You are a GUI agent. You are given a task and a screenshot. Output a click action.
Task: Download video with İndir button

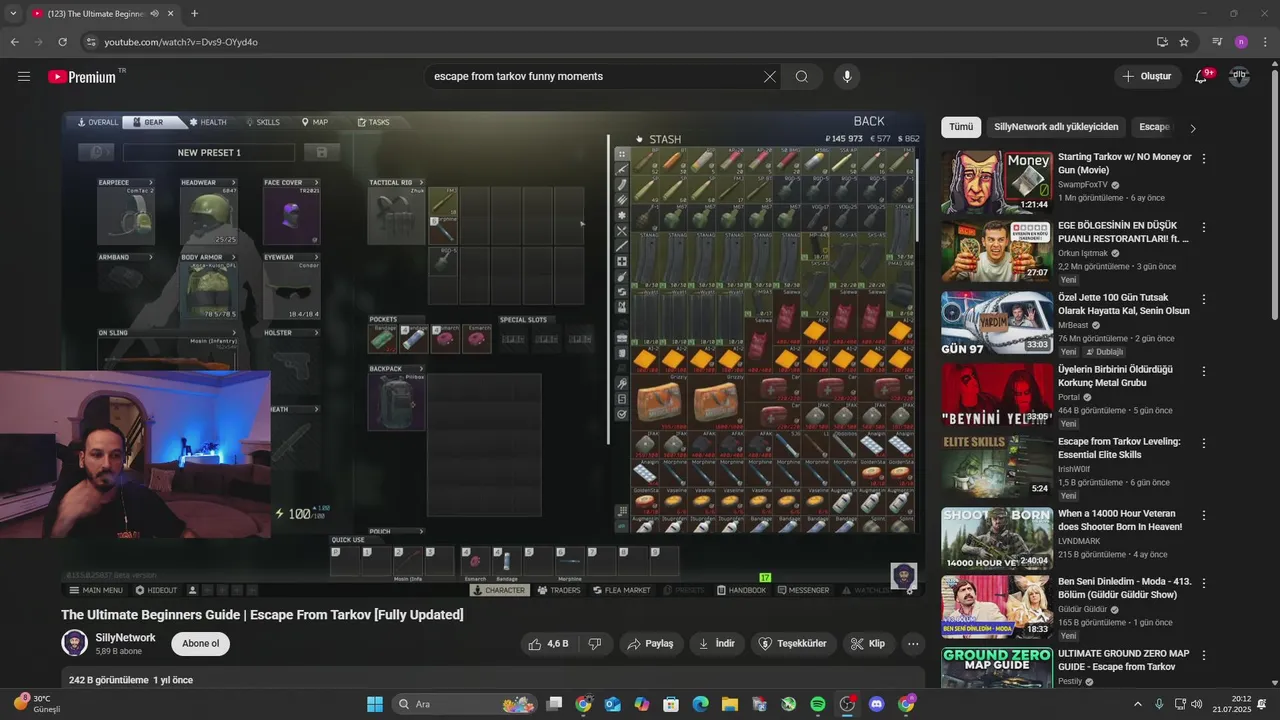tap(717, 644)
